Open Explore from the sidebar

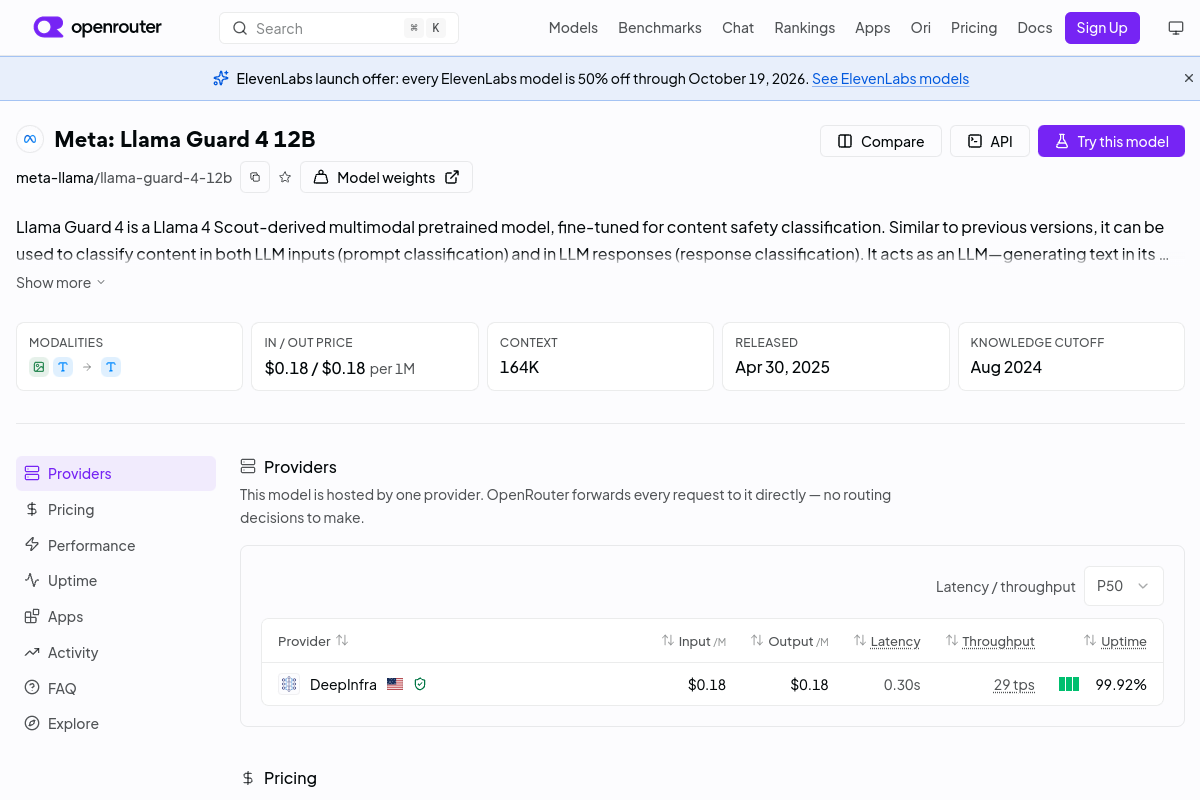click(x=116, y=724)
